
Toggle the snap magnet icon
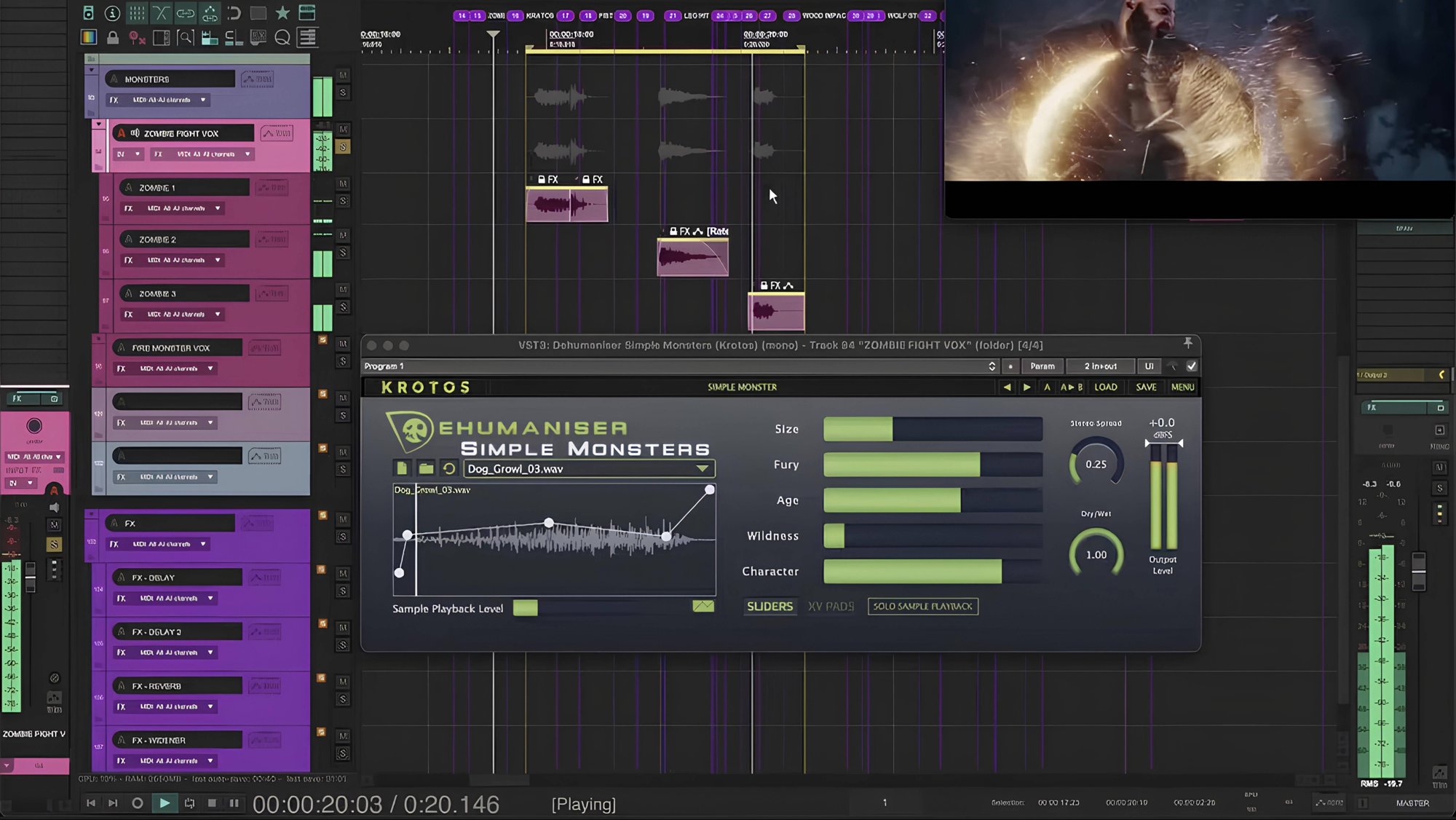234,13
